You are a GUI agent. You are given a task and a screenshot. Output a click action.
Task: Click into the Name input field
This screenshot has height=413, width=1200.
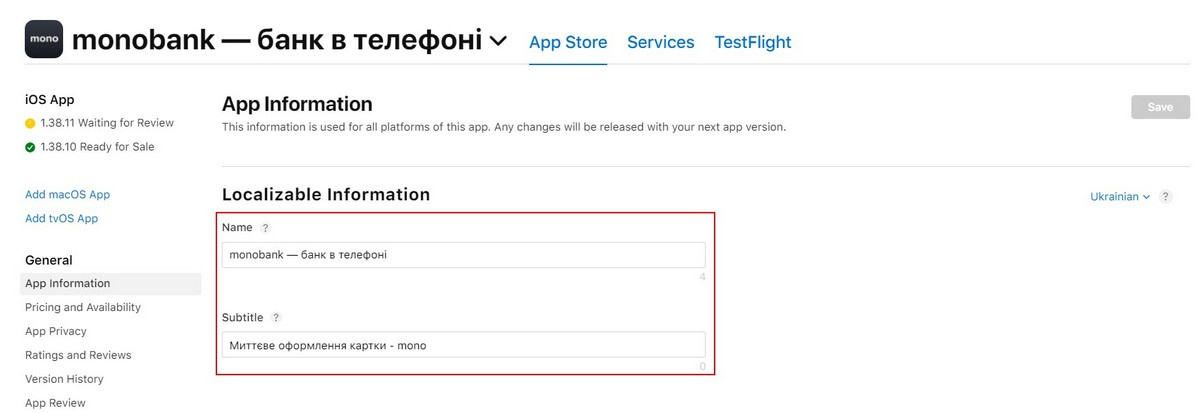[x=463, y=255]
